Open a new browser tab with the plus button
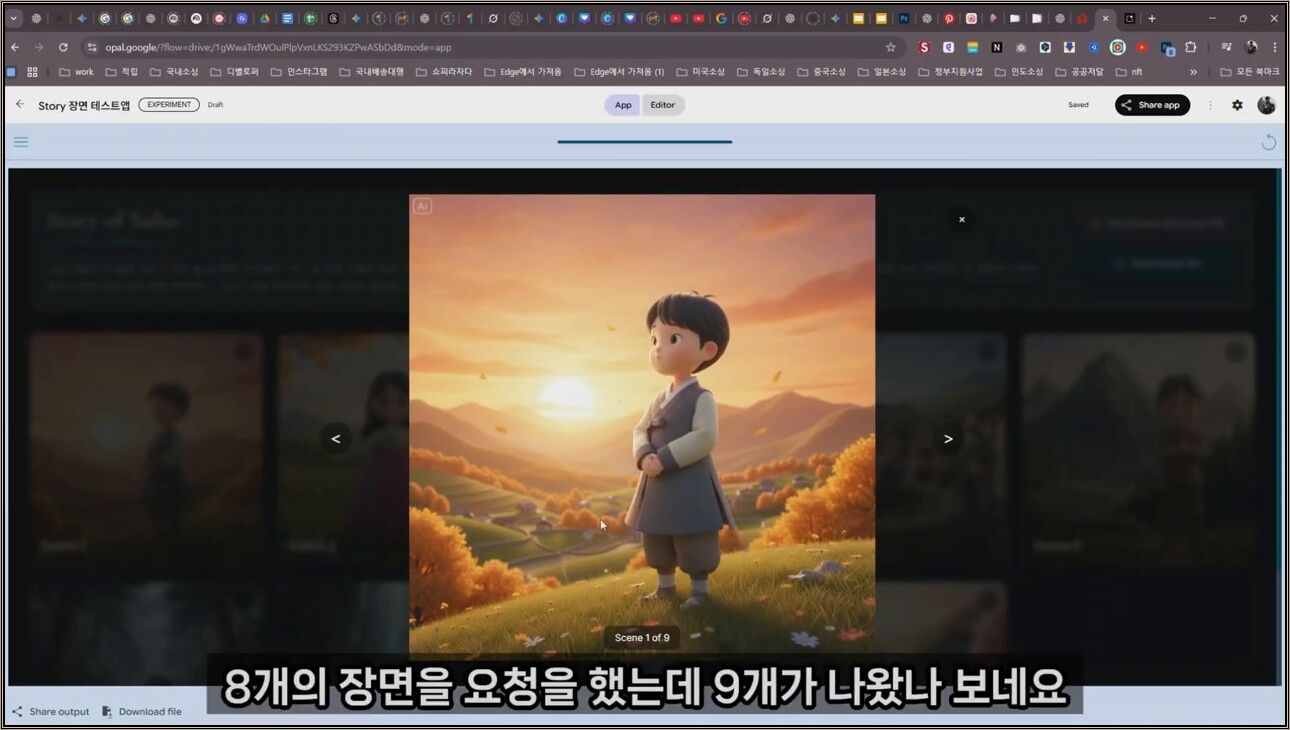The image size is (1290, 730). pyautogui.click(x=1152, y=18)
